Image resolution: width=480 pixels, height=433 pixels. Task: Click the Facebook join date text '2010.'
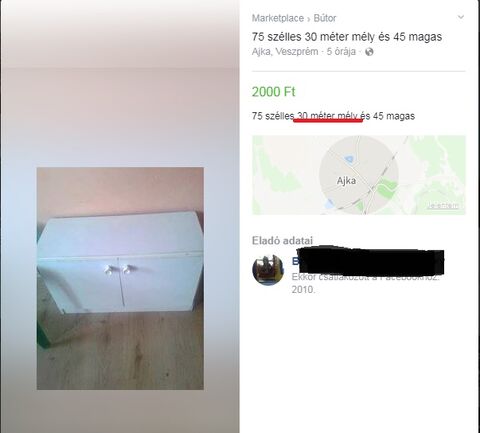pyautogui.click(x=303, y=289)
